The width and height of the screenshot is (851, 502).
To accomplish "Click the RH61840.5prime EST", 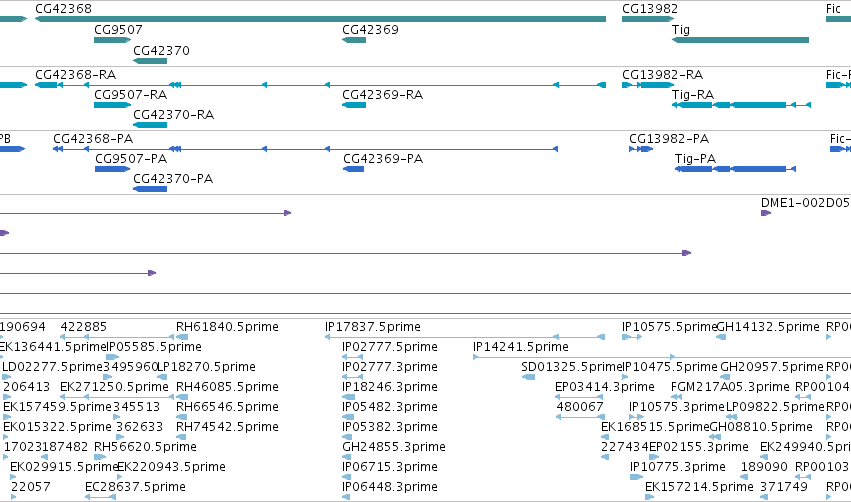I will pyautogui.click(x=182, y=337).
